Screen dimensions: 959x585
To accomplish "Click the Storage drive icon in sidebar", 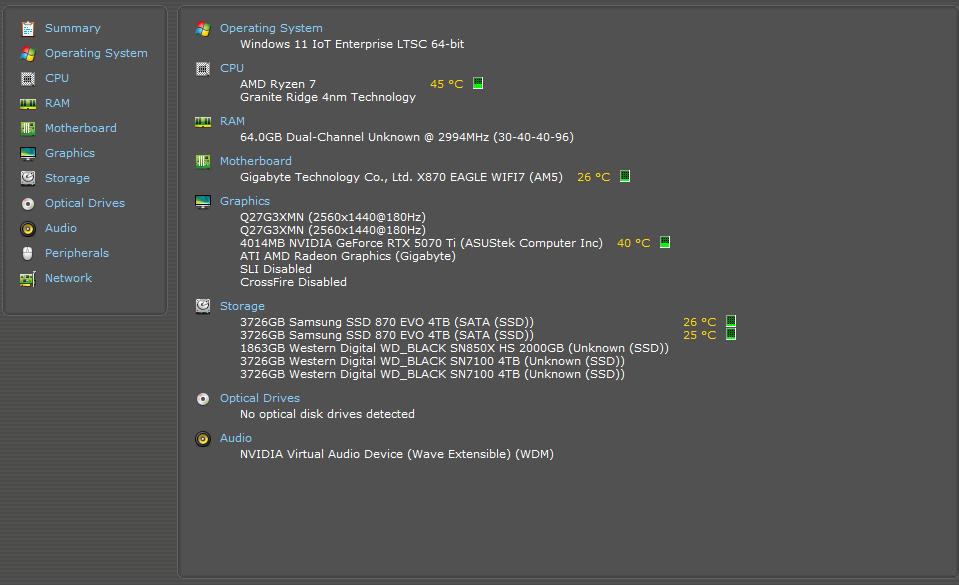I will pos(28,178).
